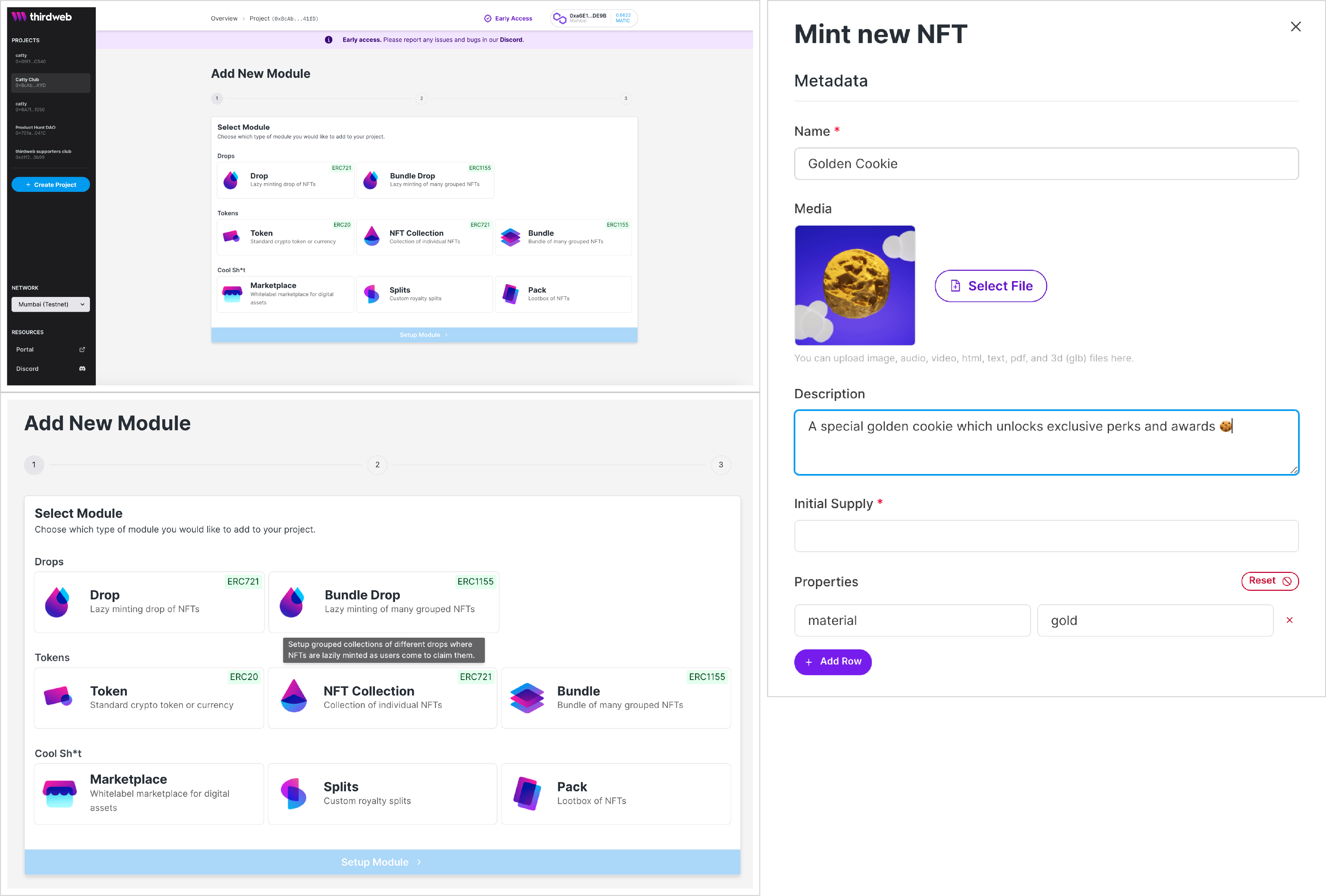Choose the large NFT Collection ERC721 card
The image size is (1326, 896).
382,698
